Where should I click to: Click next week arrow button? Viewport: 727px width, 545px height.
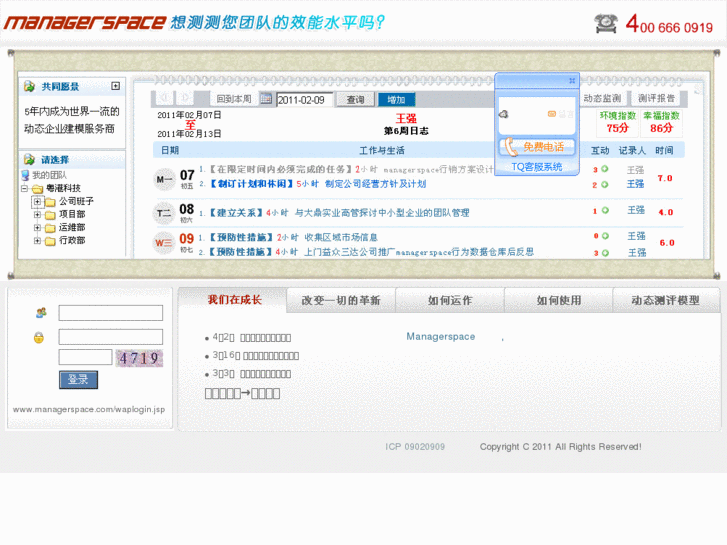(x=185, y=98)
